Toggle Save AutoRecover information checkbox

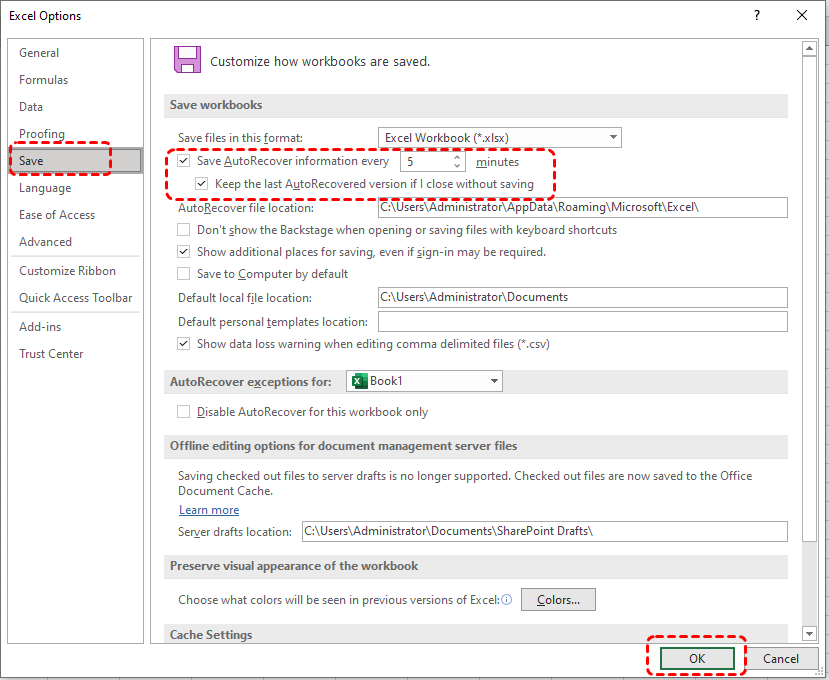point(184,161)
